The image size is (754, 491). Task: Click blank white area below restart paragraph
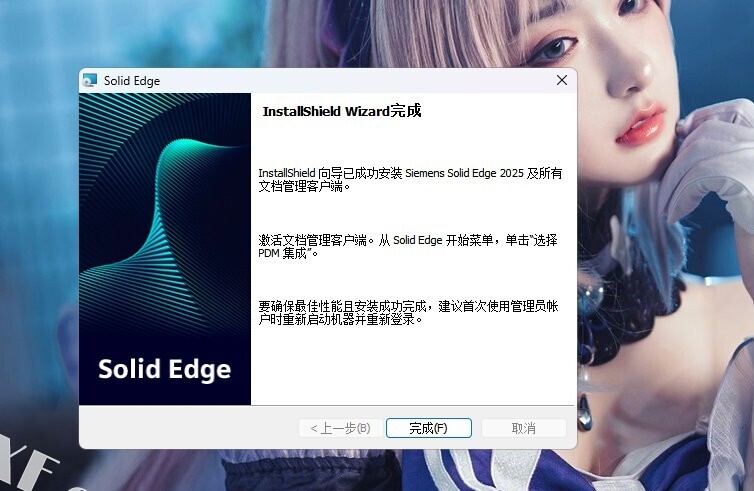414,365
